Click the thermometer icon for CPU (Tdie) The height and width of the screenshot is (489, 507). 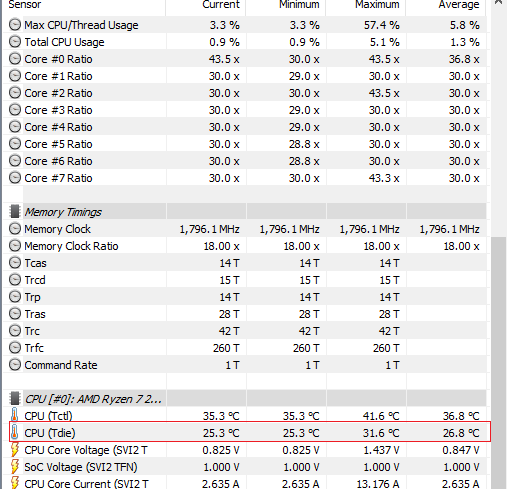(x=14, y=432)
